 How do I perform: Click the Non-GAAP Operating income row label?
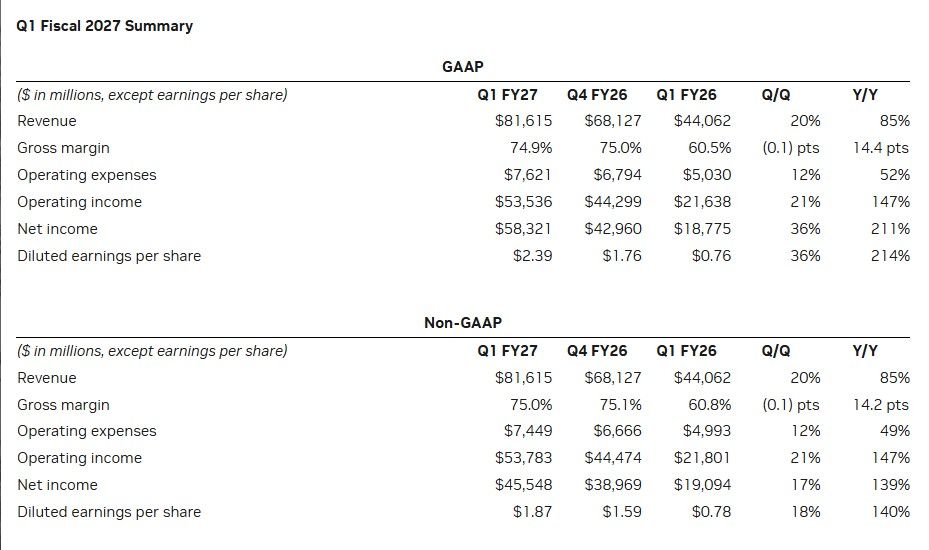click(79, 458)
